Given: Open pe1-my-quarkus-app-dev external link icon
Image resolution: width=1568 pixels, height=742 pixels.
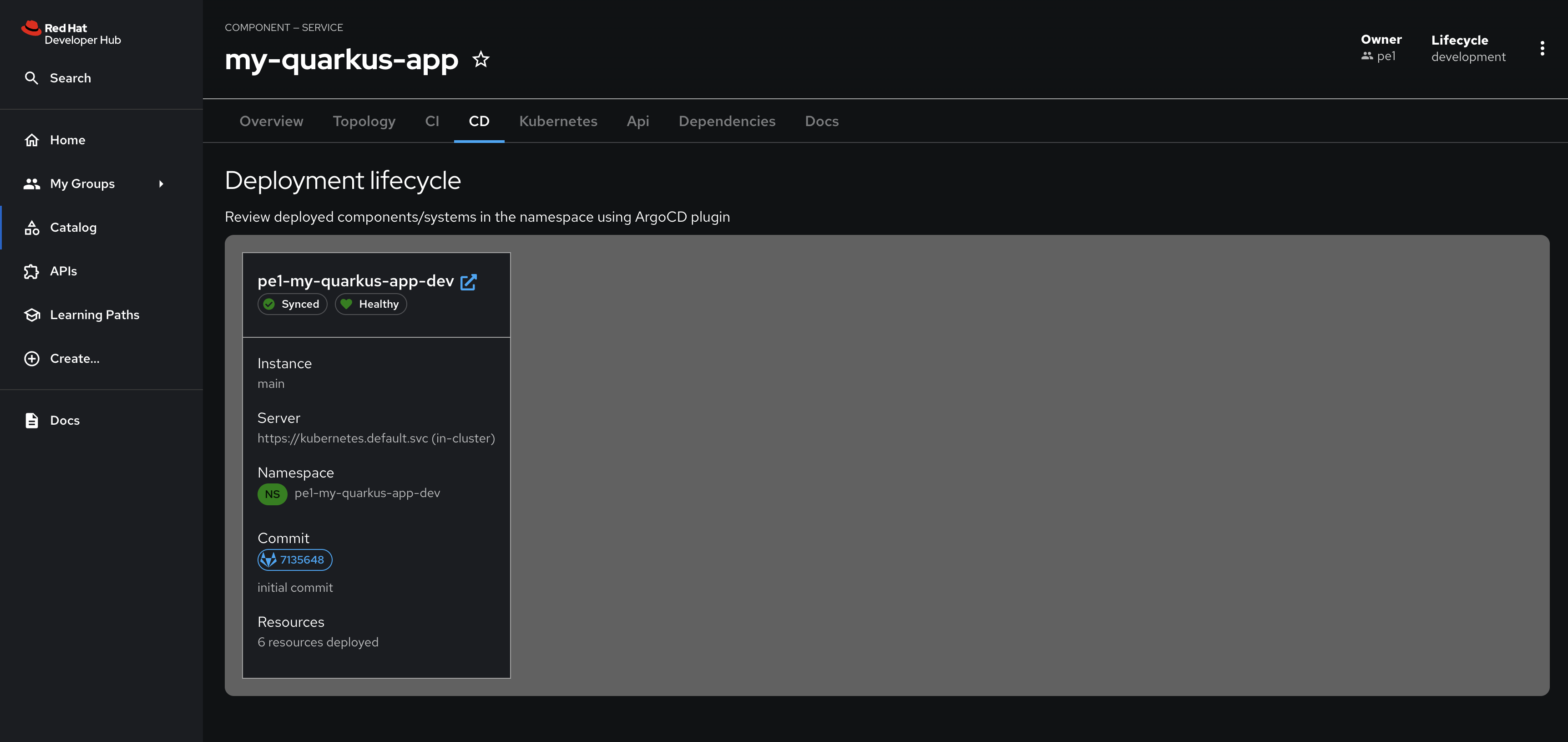Looking at the screenshot, I should click(x=468, y=282).
